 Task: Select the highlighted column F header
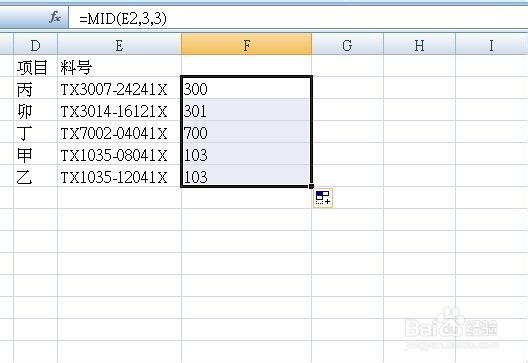tap(246, 44)
